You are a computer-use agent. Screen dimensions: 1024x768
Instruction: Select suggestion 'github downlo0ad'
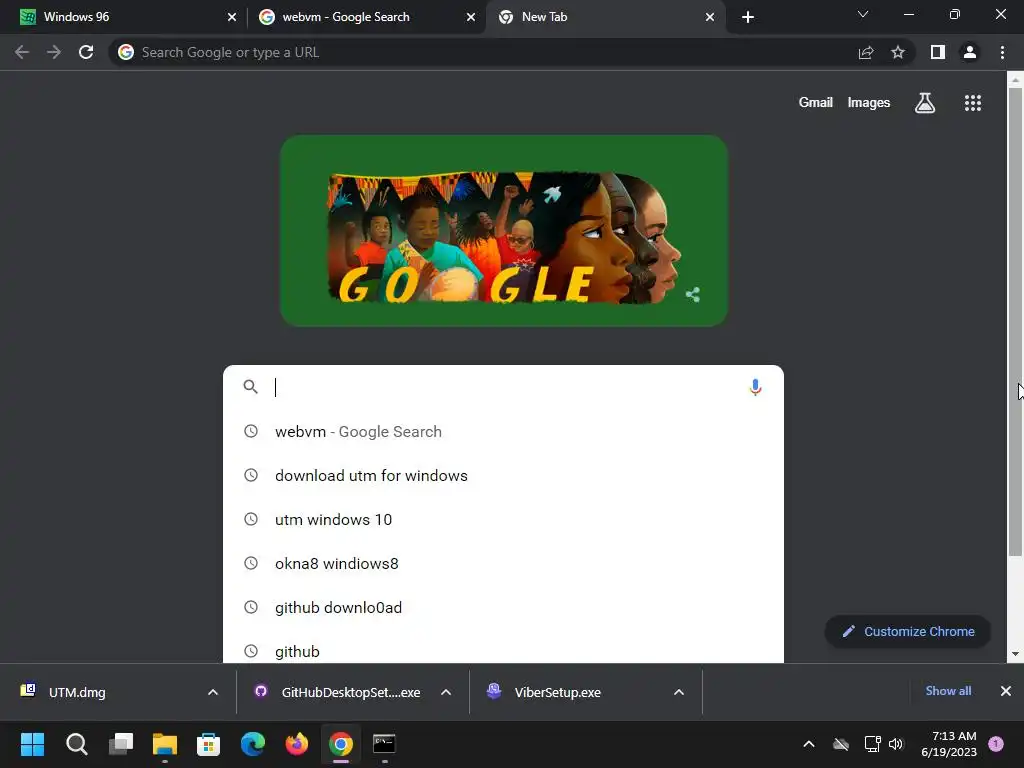click(503, 607)
